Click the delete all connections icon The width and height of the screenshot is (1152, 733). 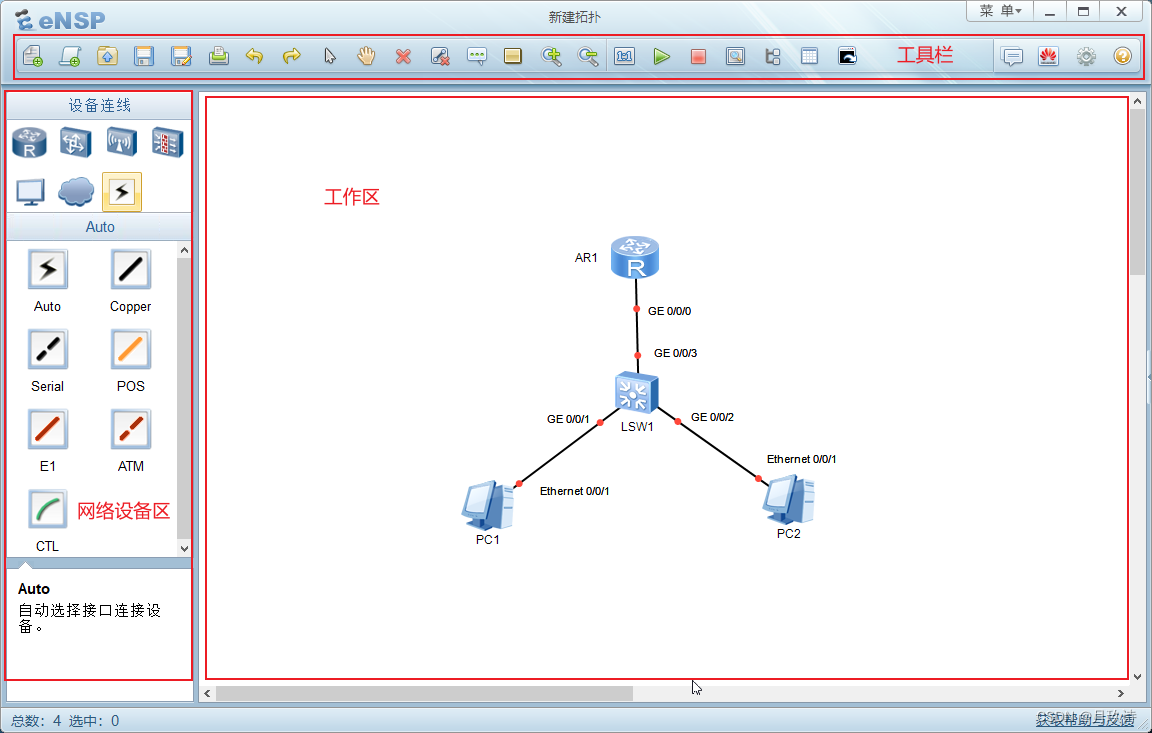[440, 56]
